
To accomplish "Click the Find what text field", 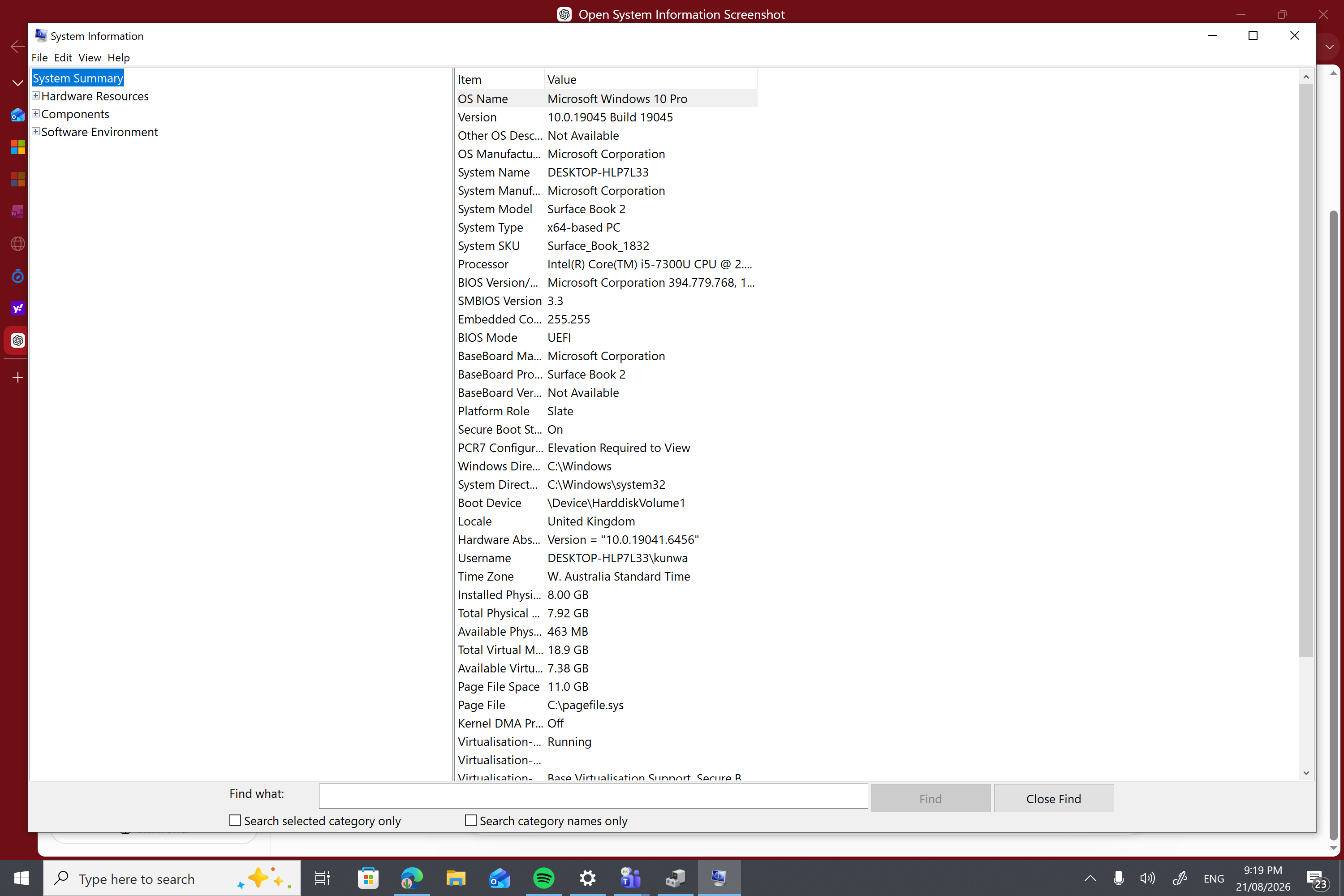I will pyautogui.click(x=593, y=796).
